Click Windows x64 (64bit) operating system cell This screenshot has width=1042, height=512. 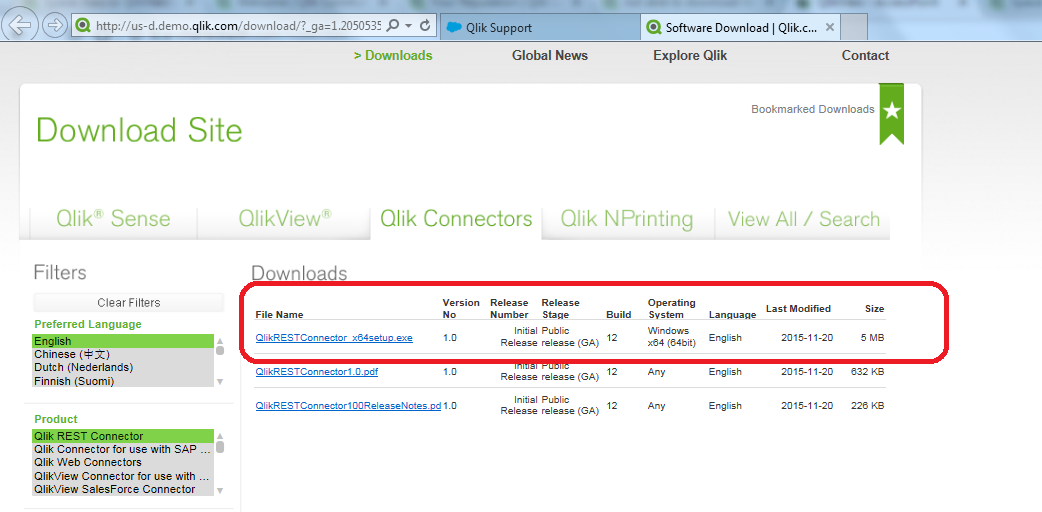[x=672, y=337]
